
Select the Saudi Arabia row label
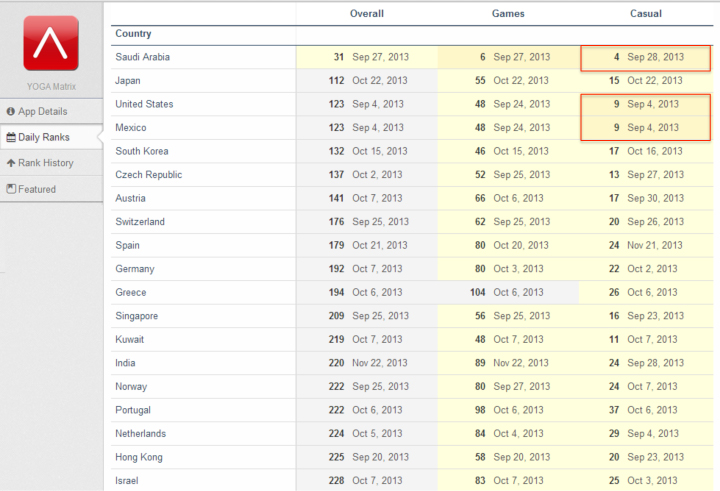point(142,57)
